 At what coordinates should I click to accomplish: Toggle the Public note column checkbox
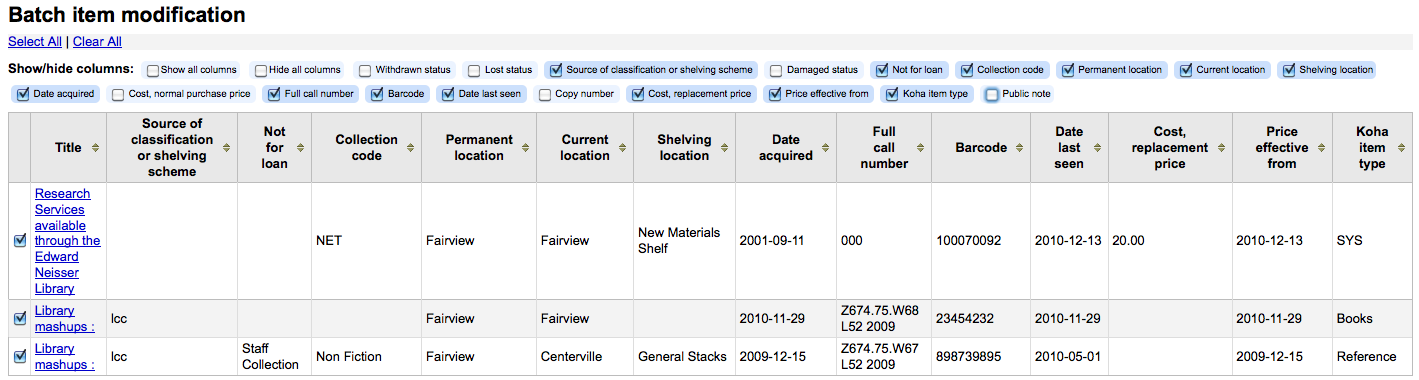992,94
